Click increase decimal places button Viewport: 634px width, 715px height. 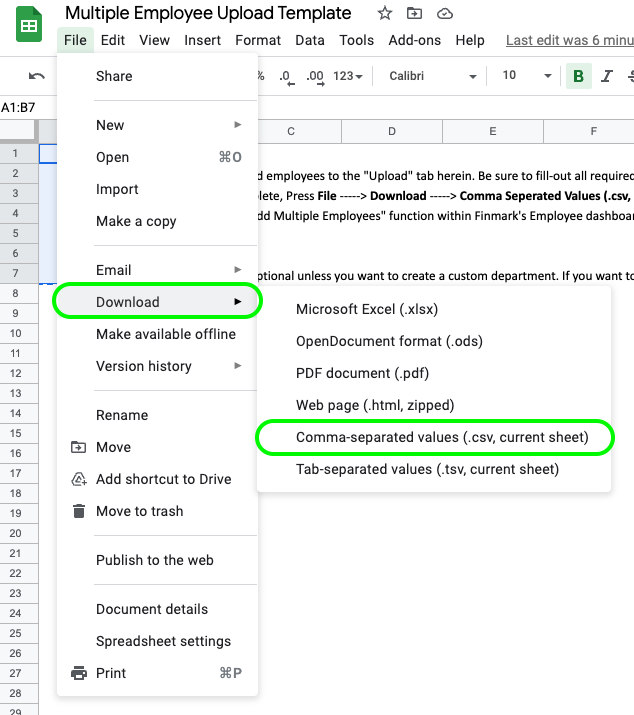pyautogui.click(x=314, y=76)
